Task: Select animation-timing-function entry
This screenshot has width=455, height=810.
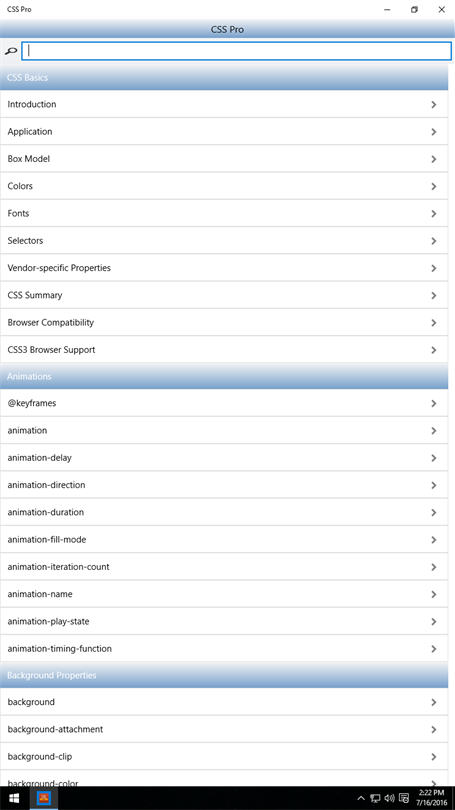Action: (x=224, y=648)
